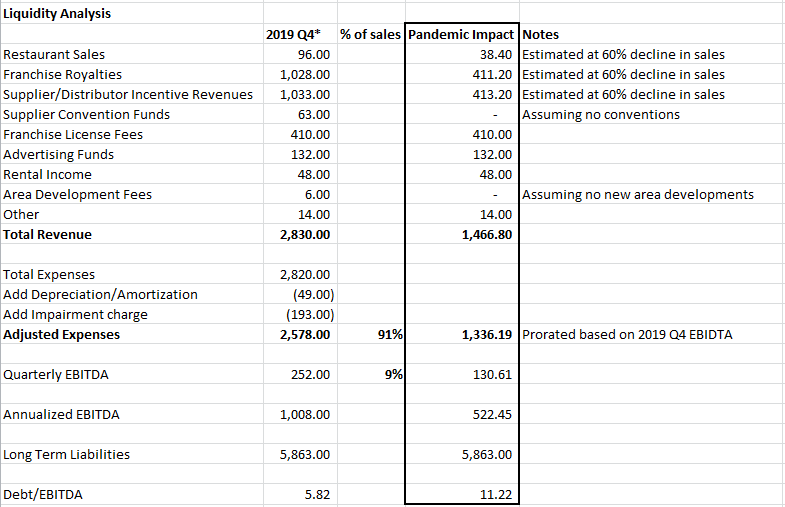Select the Liquidity Analysis title cell

[x=132, y=14]
